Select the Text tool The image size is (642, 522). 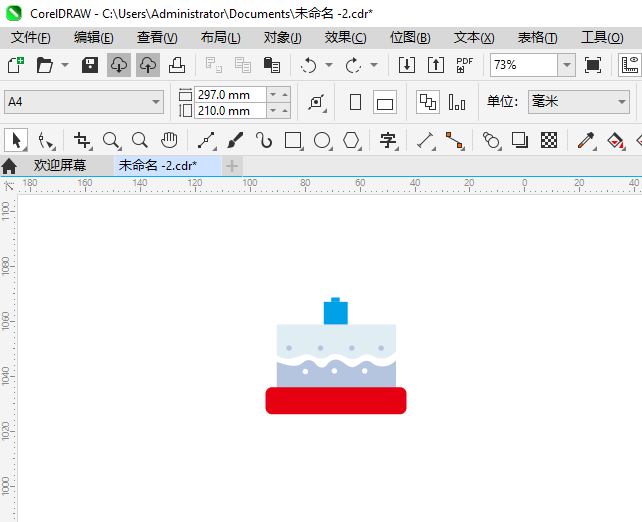[388, 140]
